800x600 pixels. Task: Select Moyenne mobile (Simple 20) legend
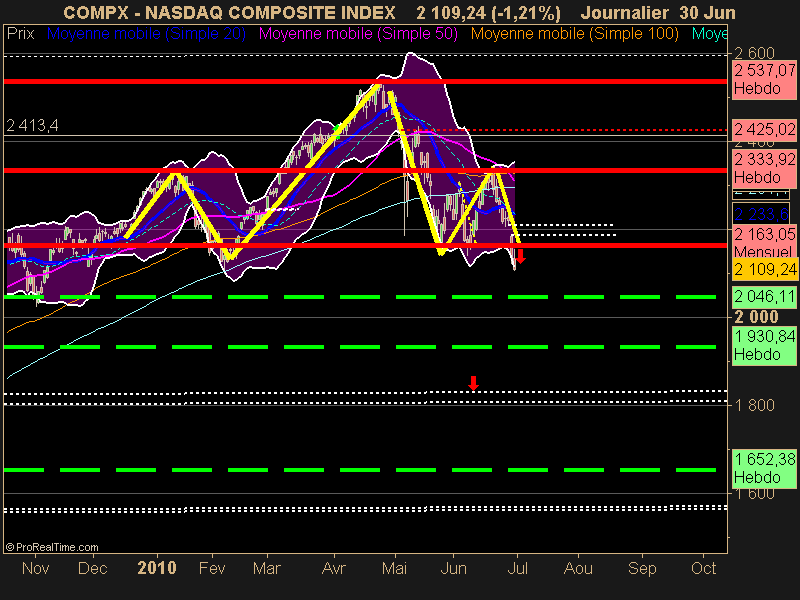coord(146,34)
